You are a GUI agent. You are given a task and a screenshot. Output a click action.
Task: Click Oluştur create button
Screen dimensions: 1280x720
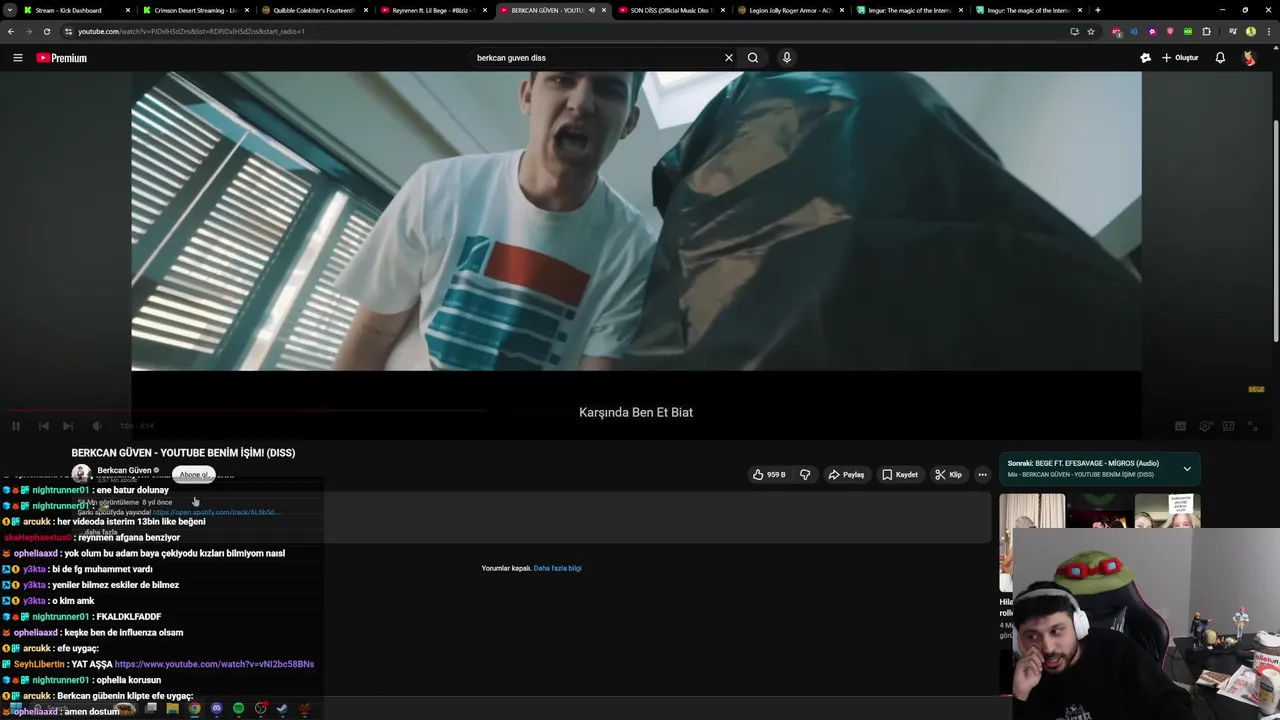(x=1180, y=58)
